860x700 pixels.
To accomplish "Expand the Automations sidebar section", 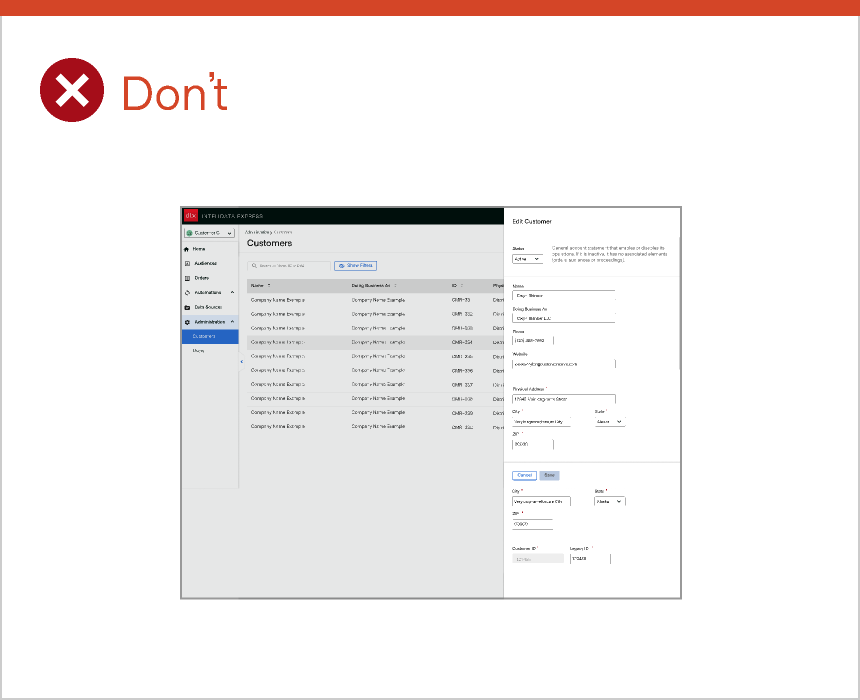I will pos(232,292).
